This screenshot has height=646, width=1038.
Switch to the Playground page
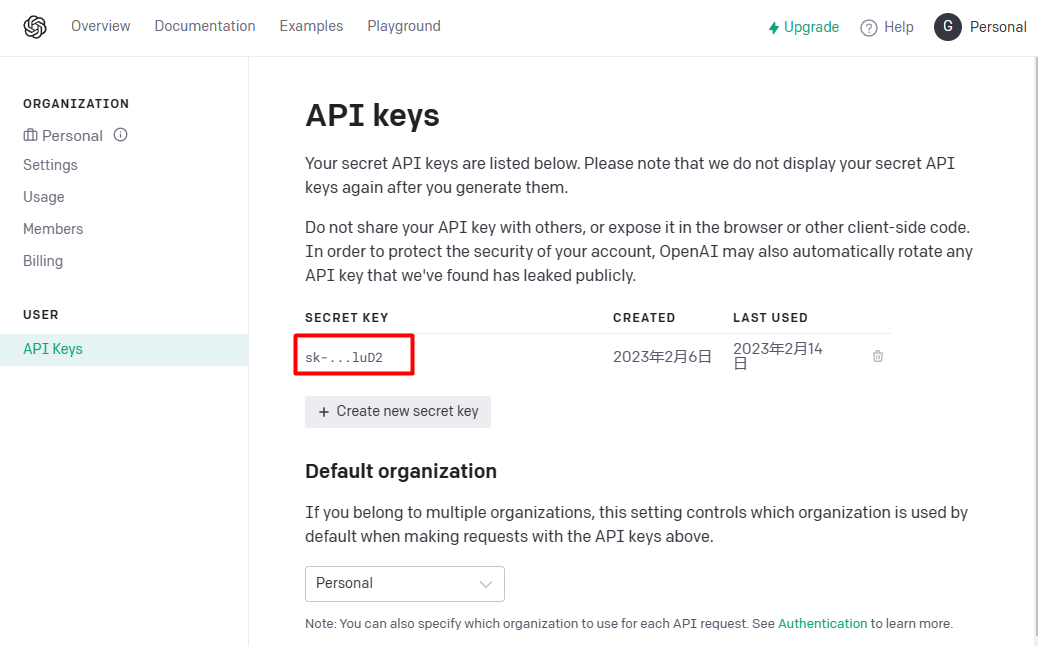[404, 26]
